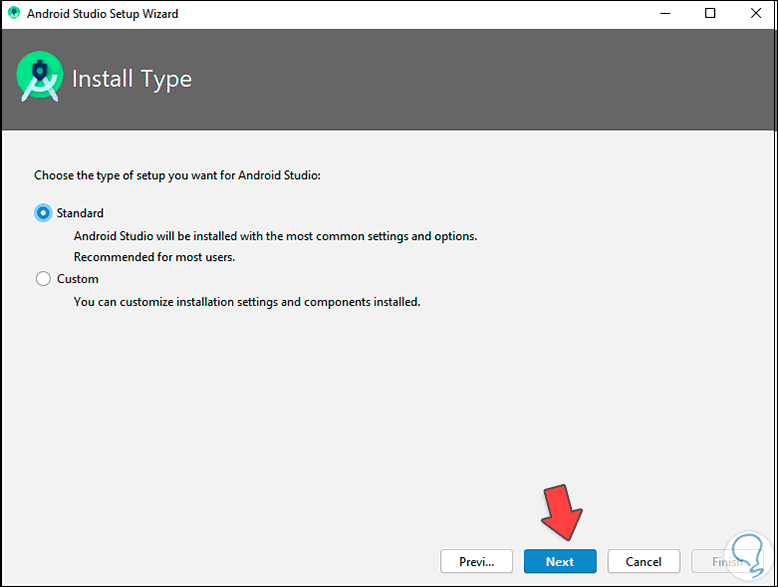Image resolution: width=778 pixels, height=587 pixels.
Task: Click 'You can customize installation settings' description
Action: point(247,302)
